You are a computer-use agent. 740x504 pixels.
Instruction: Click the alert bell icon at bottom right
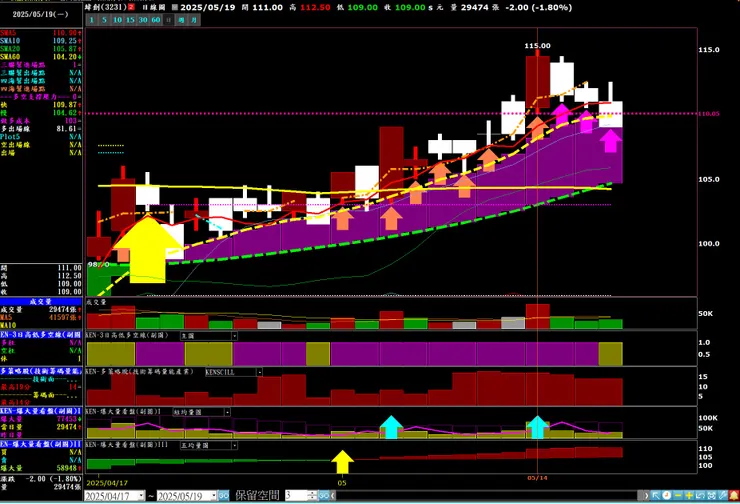tap(734, 496)
